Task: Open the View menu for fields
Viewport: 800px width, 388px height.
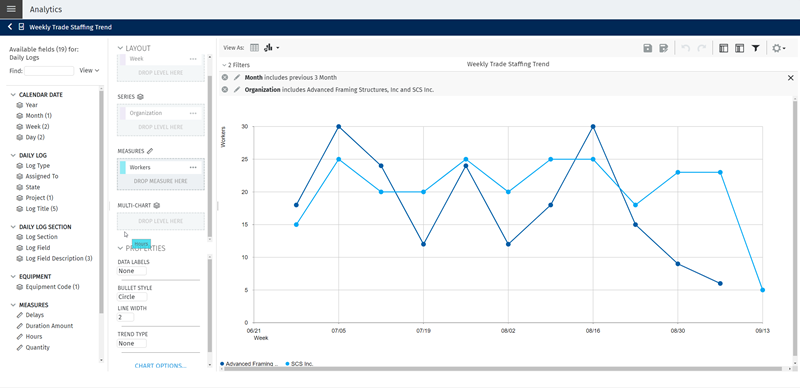Action: coord(89,70)
